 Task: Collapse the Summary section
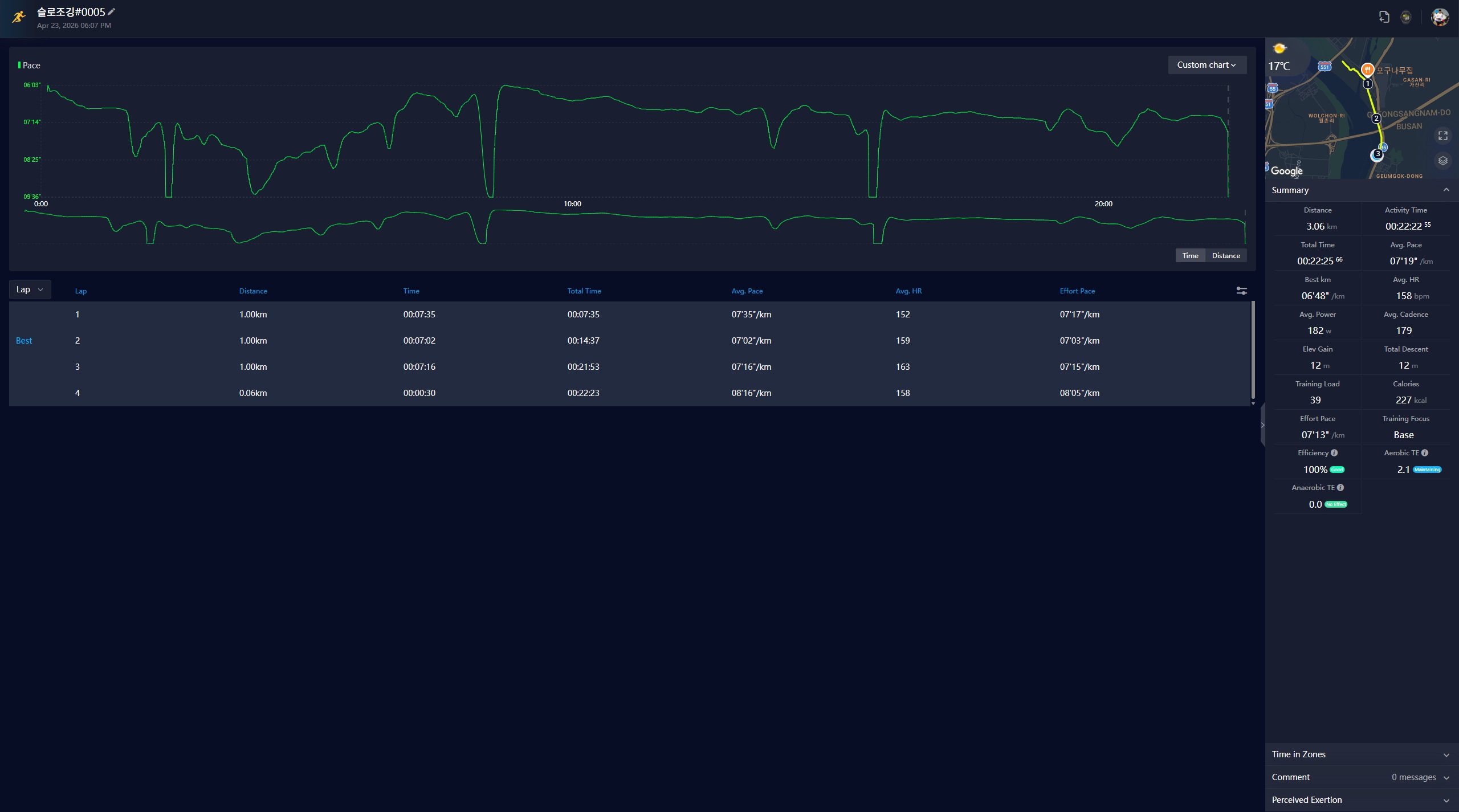[1446, 190]
